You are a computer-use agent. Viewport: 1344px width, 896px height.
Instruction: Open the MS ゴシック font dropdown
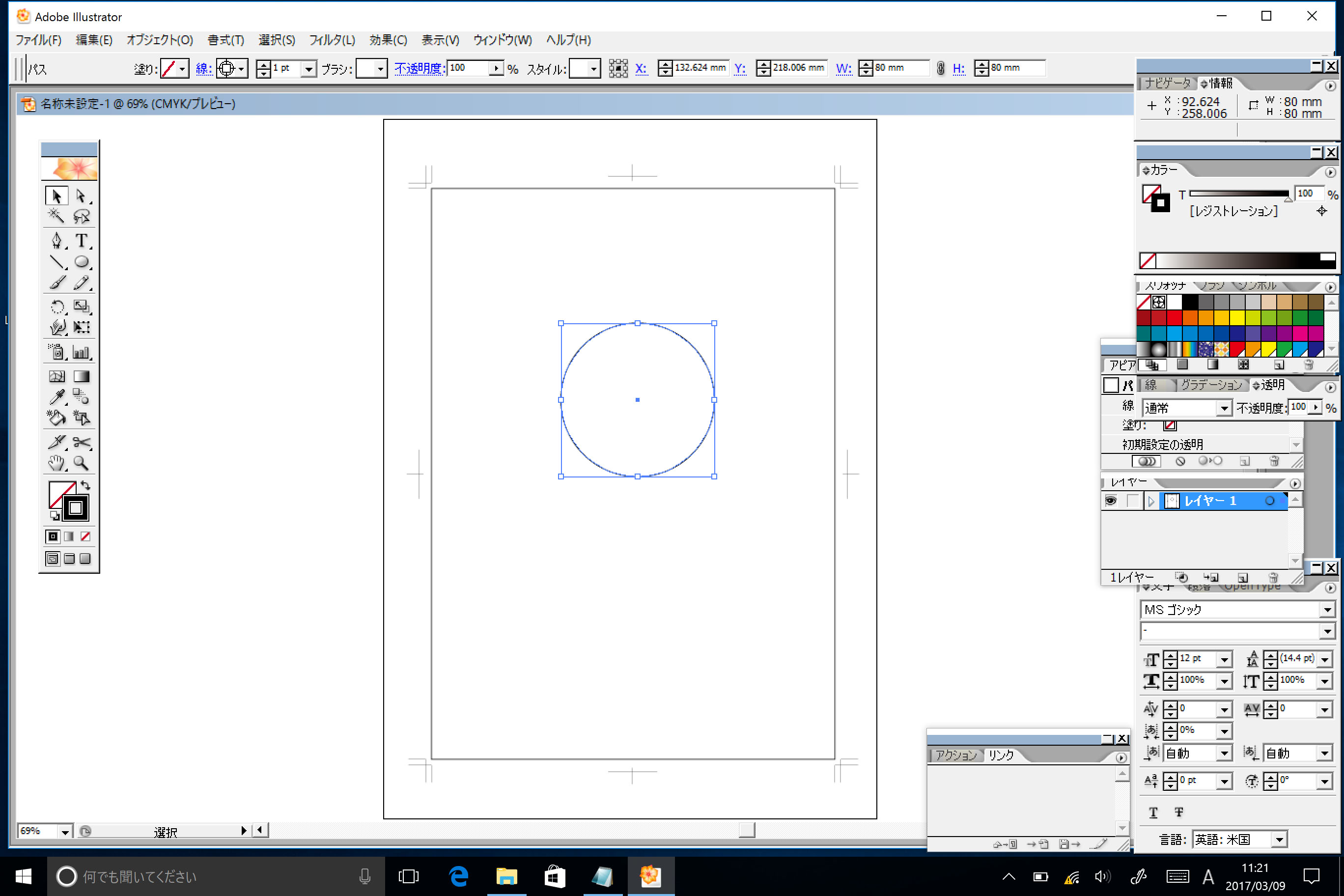(x=1327, y=610)
